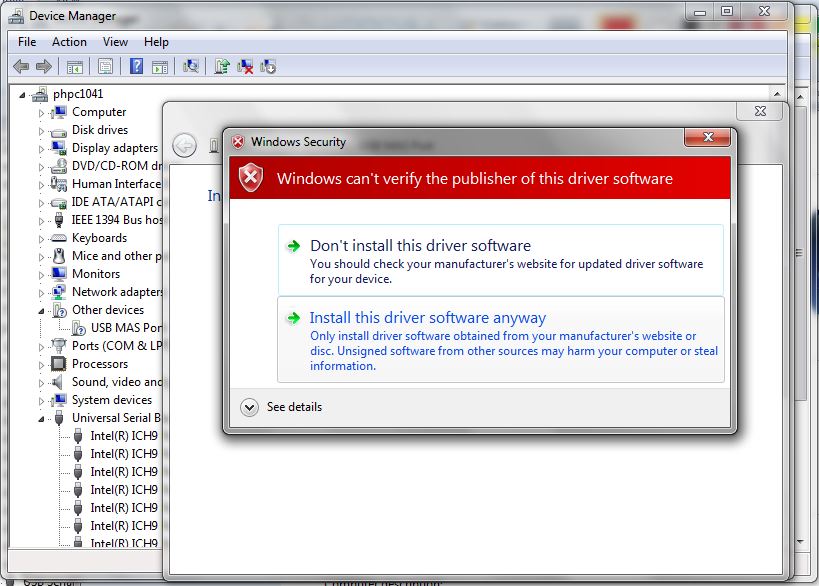This screenshot has height=586, width=819.
Task: Toggle the action pane toolbar icon
Action: (x=160, y=67)
